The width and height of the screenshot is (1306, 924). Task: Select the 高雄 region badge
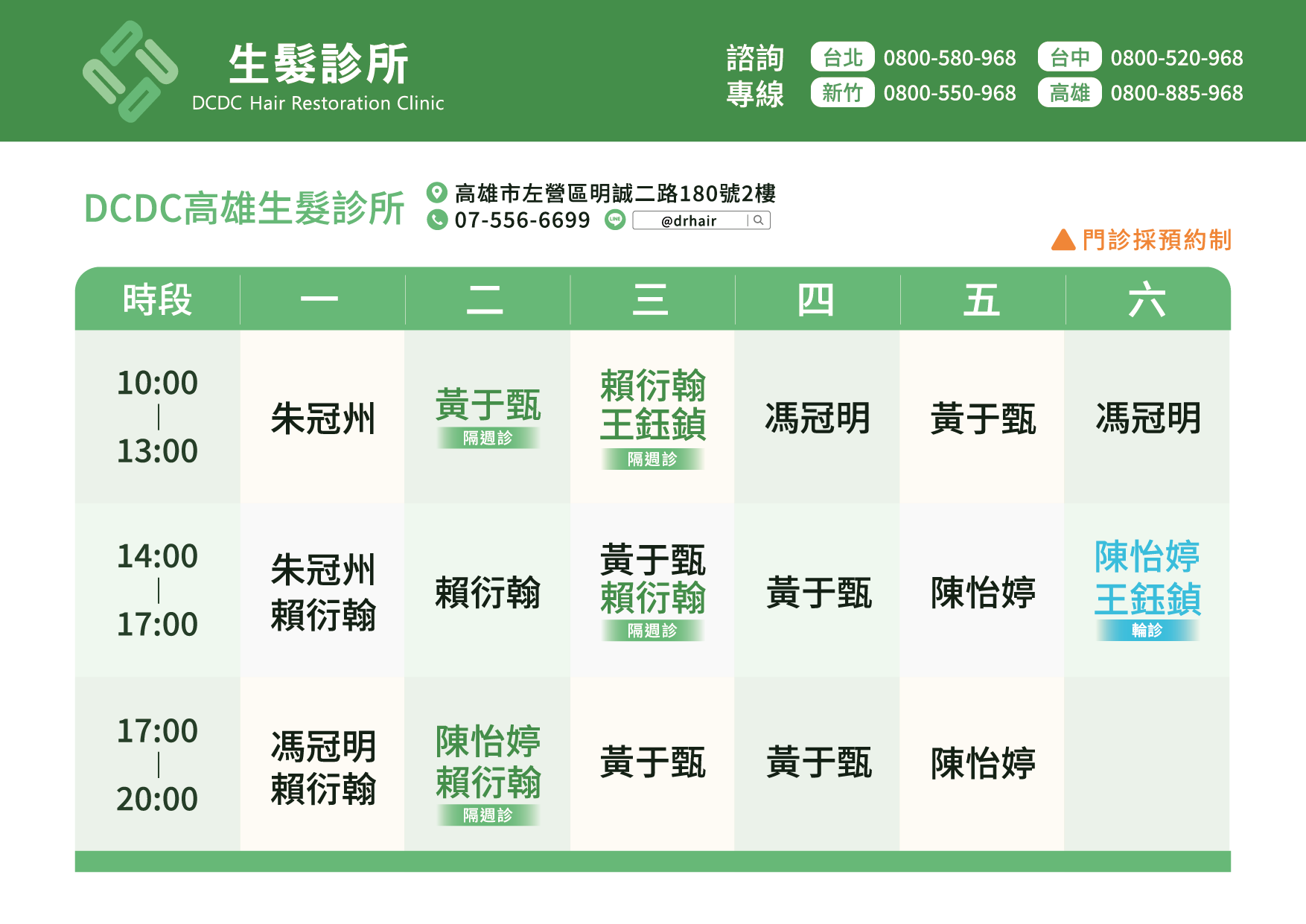click(x=1069, y=93)
